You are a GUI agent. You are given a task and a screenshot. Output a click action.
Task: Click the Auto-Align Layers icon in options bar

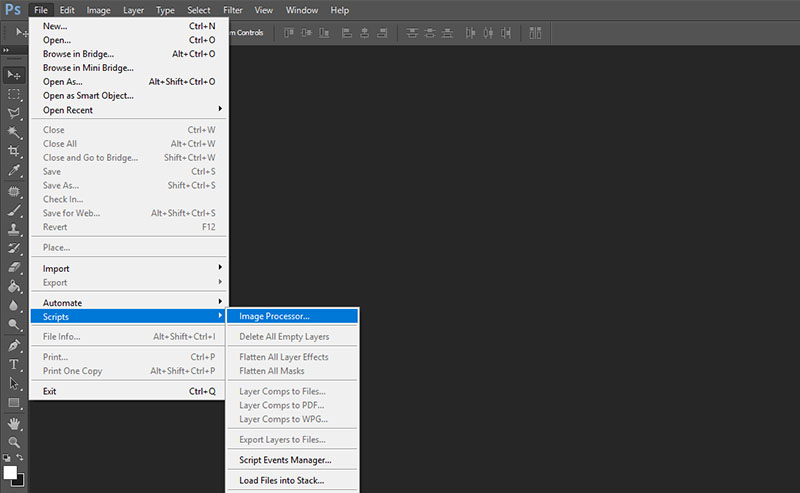535,32
